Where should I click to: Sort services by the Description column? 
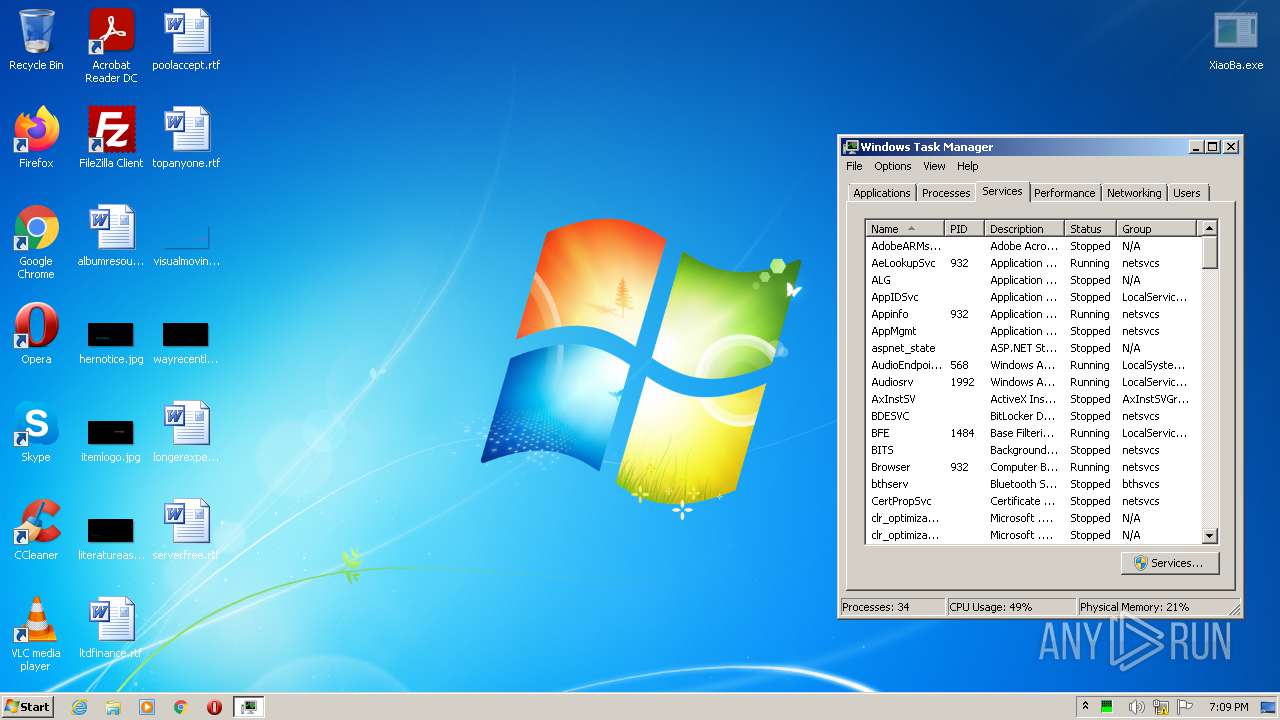coord(1024,229)
